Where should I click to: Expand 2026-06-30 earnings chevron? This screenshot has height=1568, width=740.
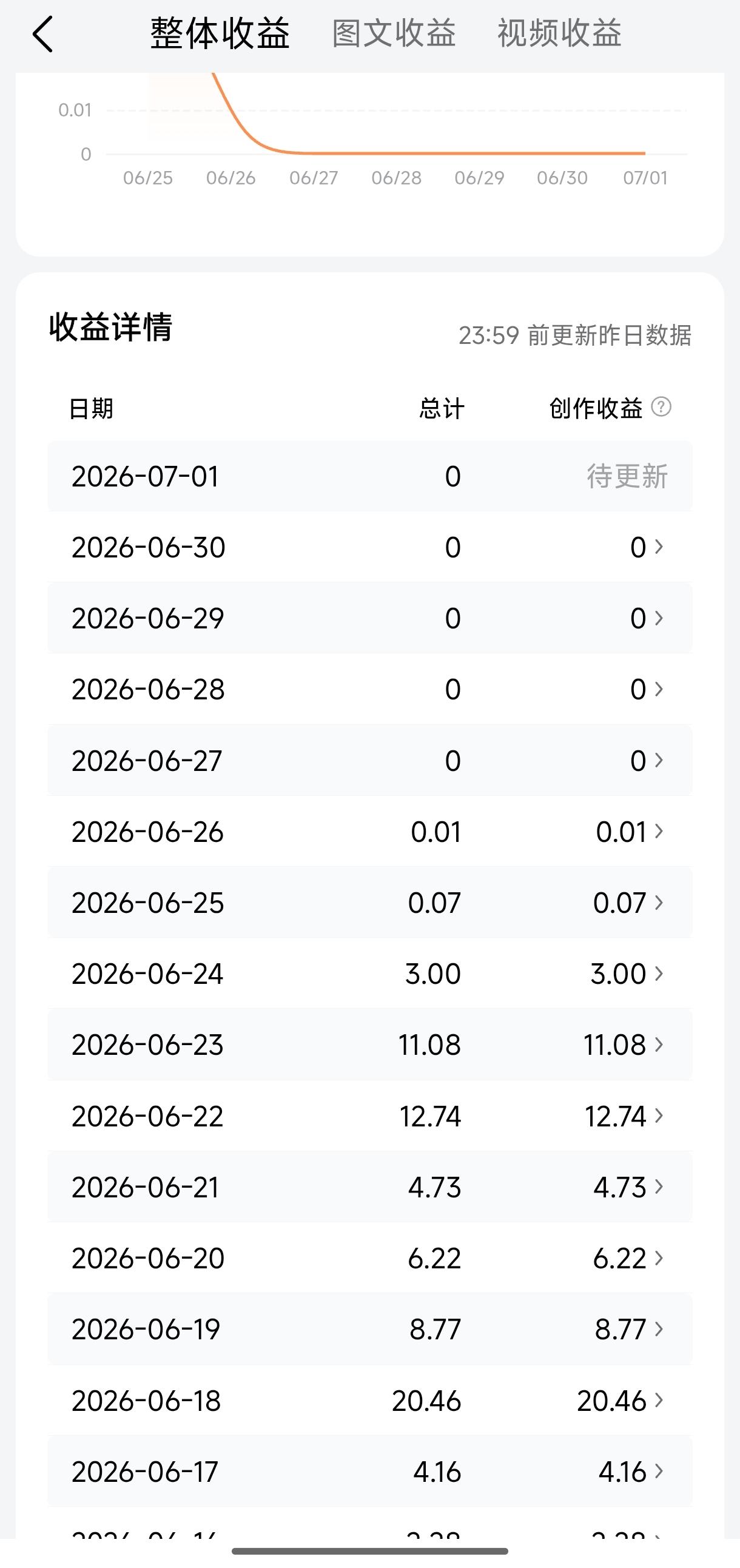point(659,547)
